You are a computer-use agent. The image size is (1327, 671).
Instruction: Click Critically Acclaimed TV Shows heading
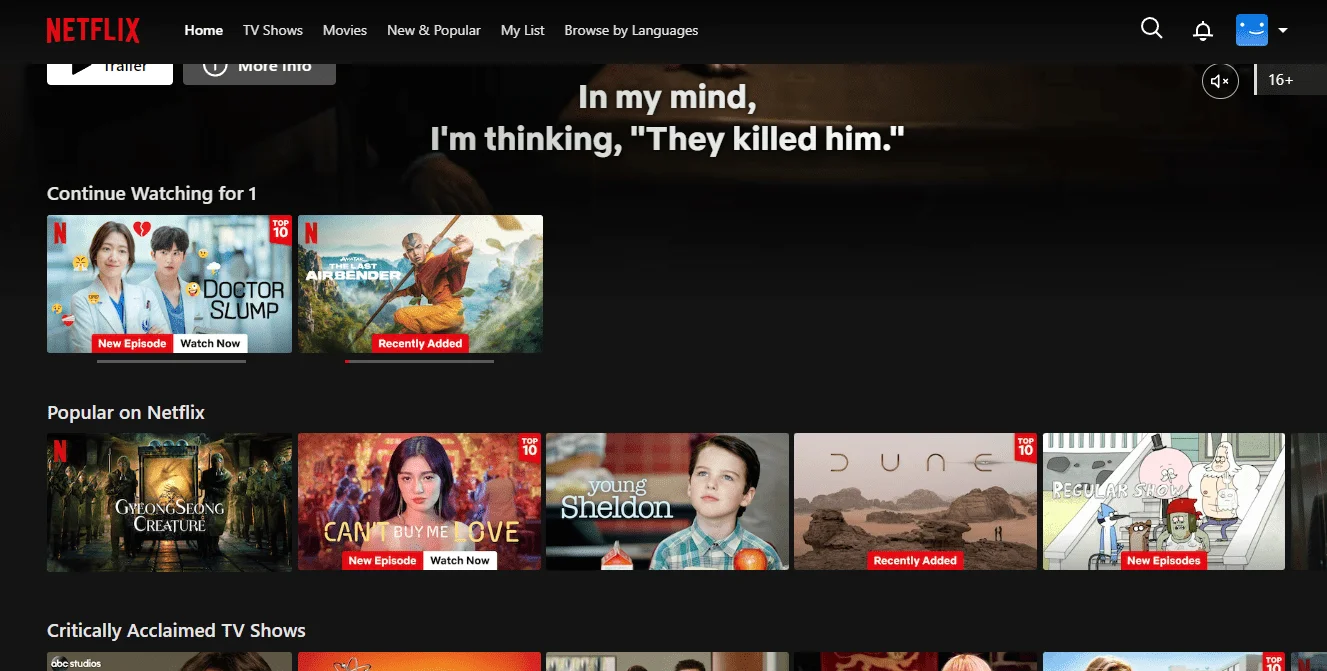point(176,630)
